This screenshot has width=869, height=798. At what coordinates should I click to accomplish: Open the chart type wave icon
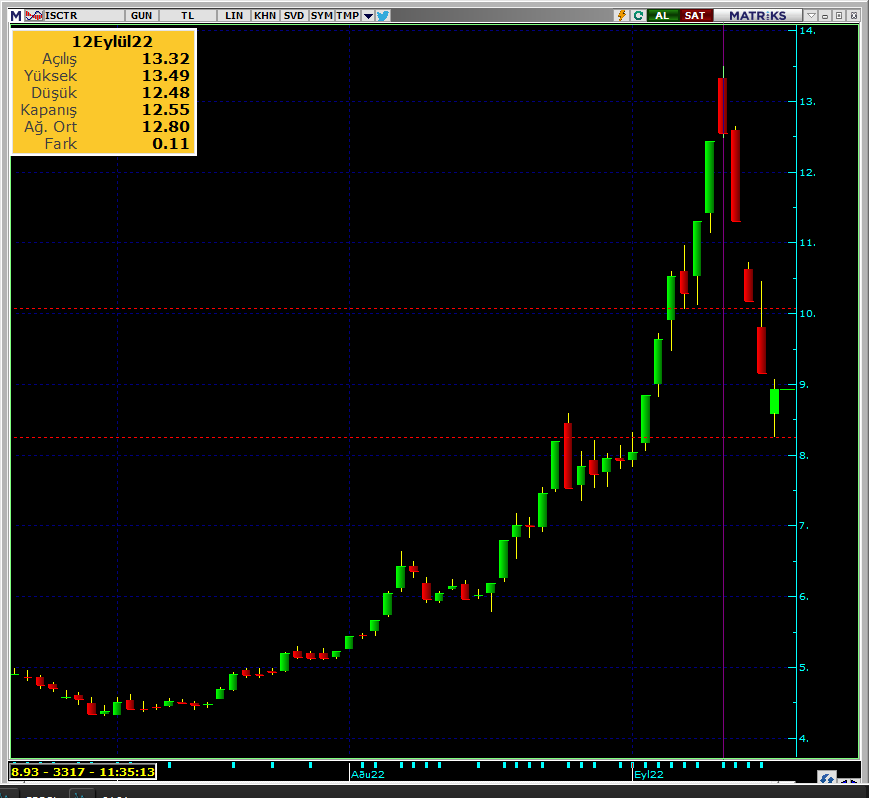[x=33, y=16]
